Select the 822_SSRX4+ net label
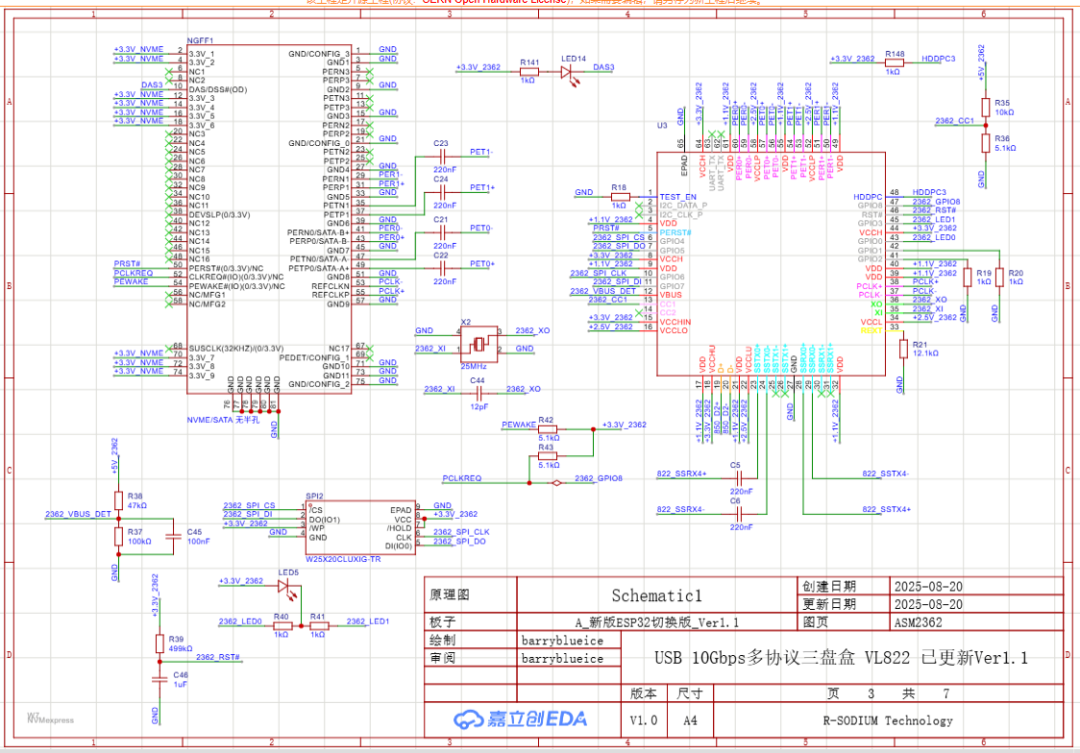Screen dimensions: 1080x753 click(x=681, y=473)
